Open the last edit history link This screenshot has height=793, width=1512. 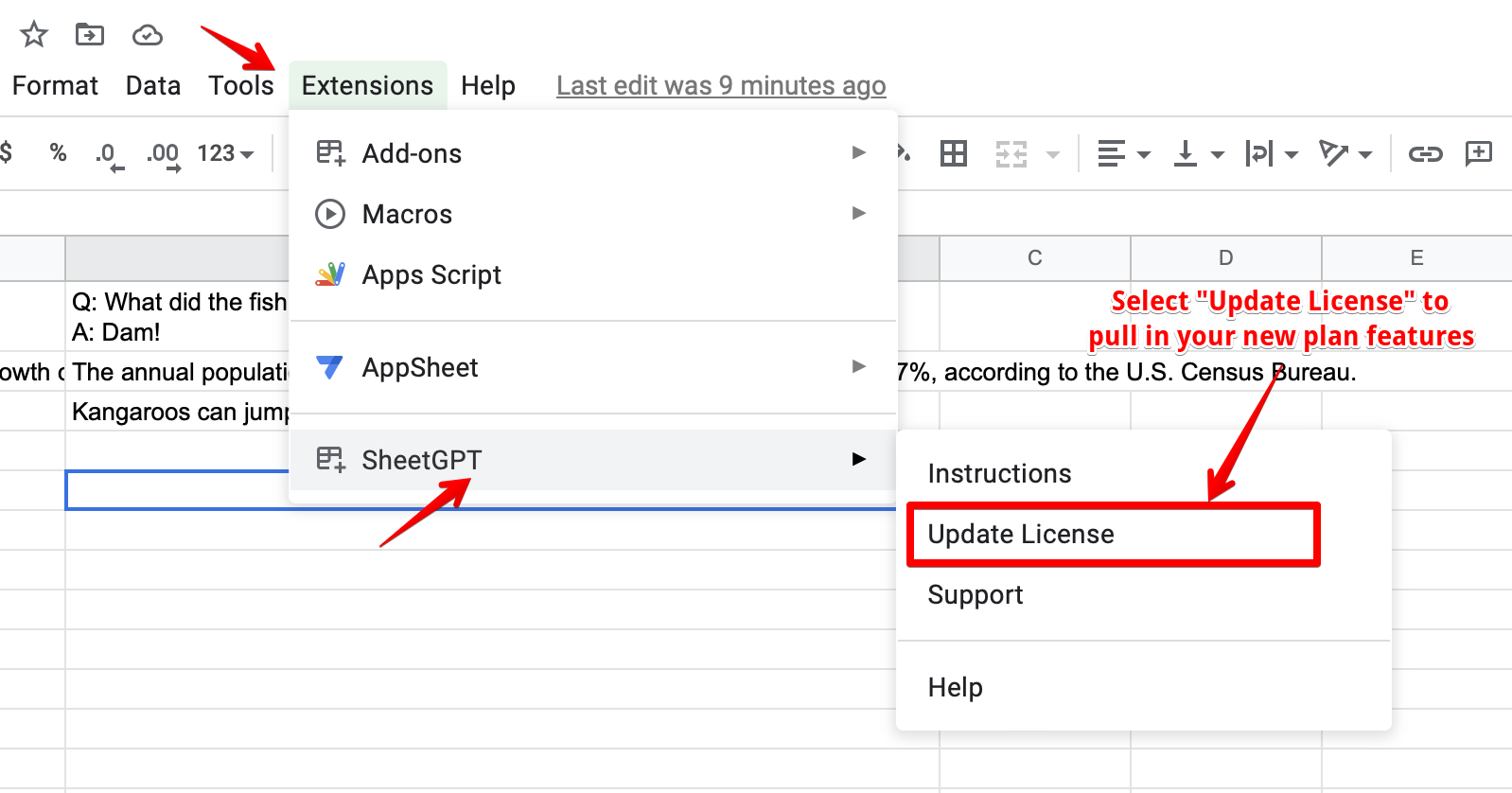coord(721,85)
